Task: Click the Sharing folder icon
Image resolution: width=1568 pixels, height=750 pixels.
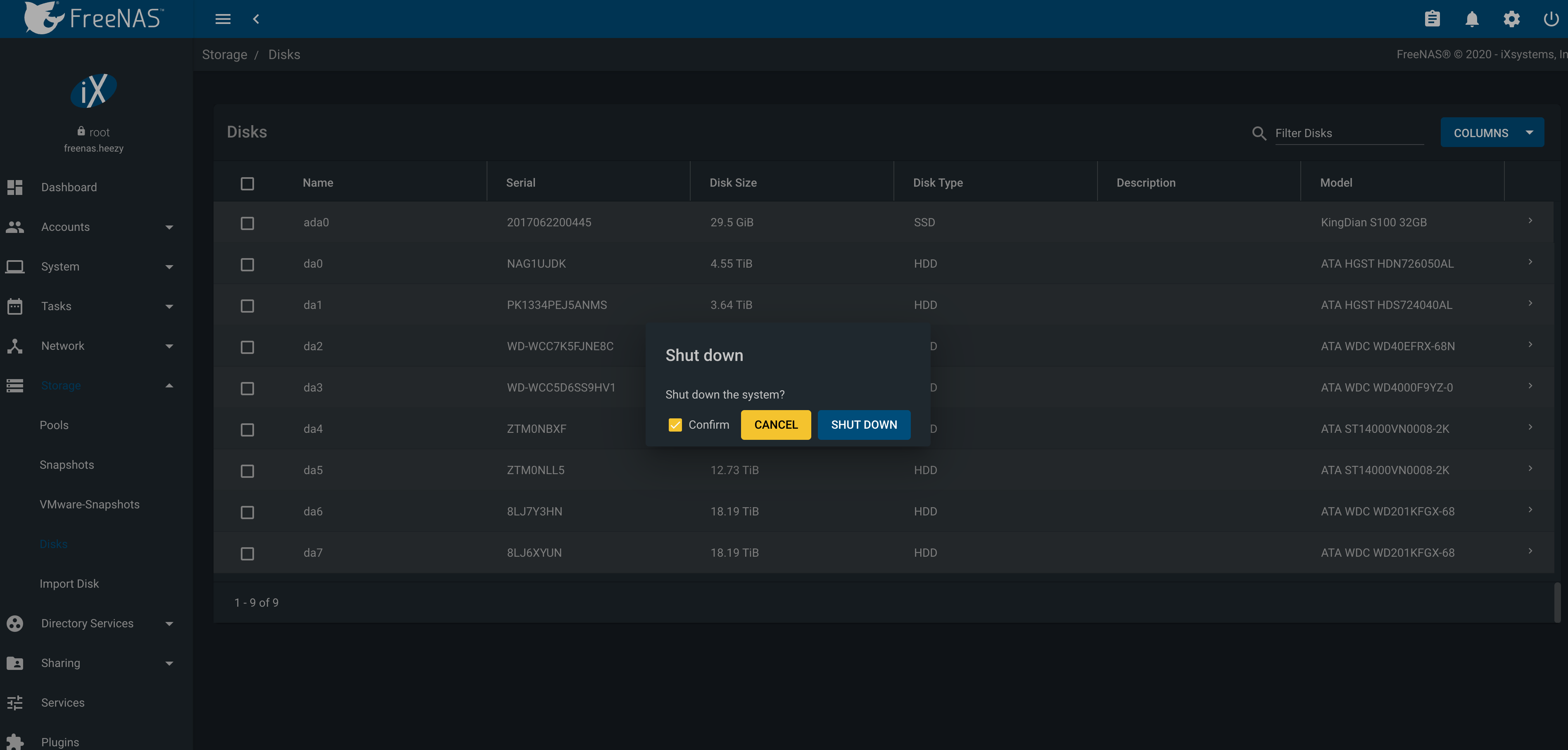Action: click(14, 663)
